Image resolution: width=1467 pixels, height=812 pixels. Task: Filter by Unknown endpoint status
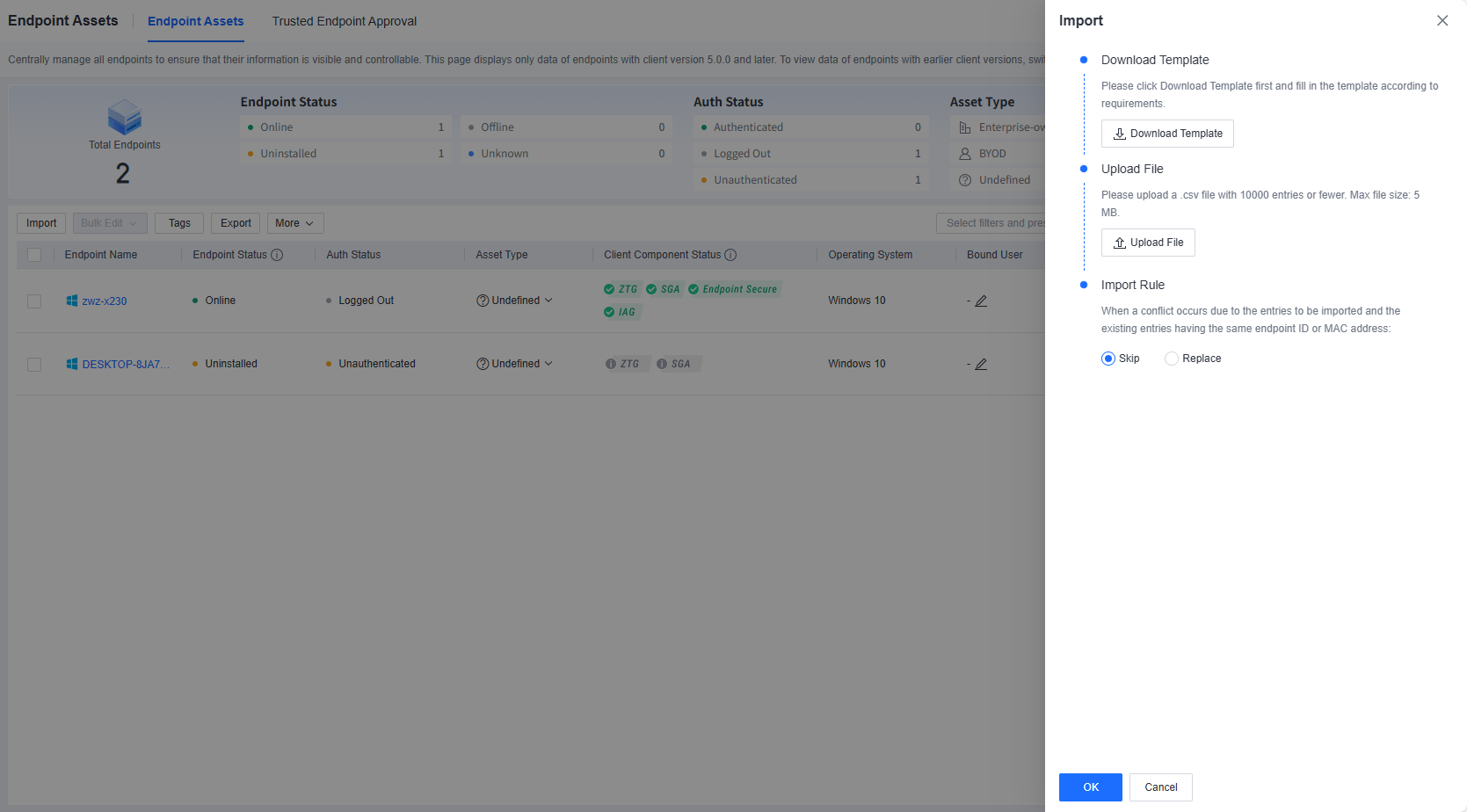tap(566, 154)
